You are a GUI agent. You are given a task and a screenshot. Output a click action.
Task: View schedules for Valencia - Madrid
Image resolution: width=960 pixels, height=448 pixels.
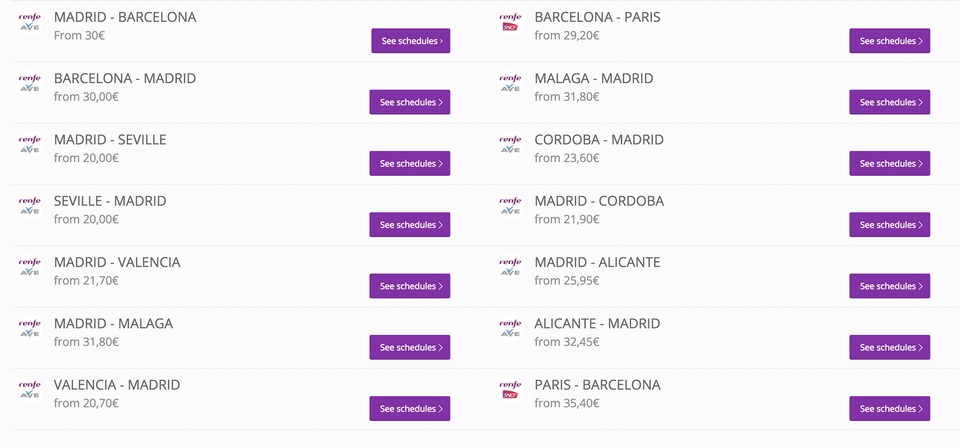click(410, 408)
